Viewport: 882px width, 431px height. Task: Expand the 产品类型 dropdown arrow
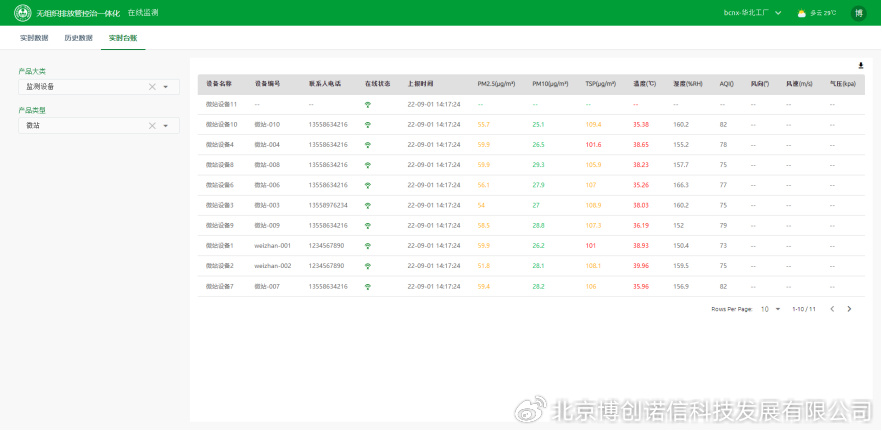coord(165,126)
